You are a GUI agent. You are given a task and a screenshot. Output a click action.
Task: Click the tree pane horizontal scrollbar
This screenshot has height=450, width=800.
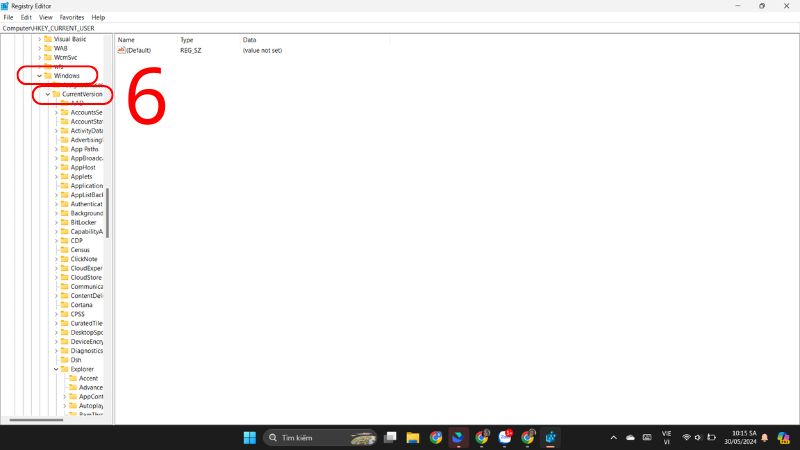click(x=36, y=420)
